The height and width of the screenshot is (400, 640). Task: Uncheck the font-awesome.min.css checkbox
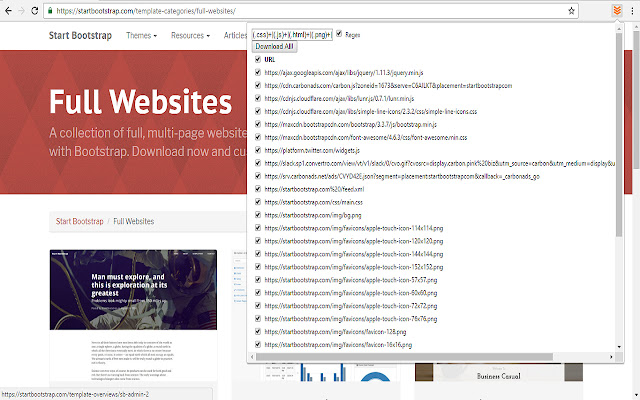tap(258, 137)
